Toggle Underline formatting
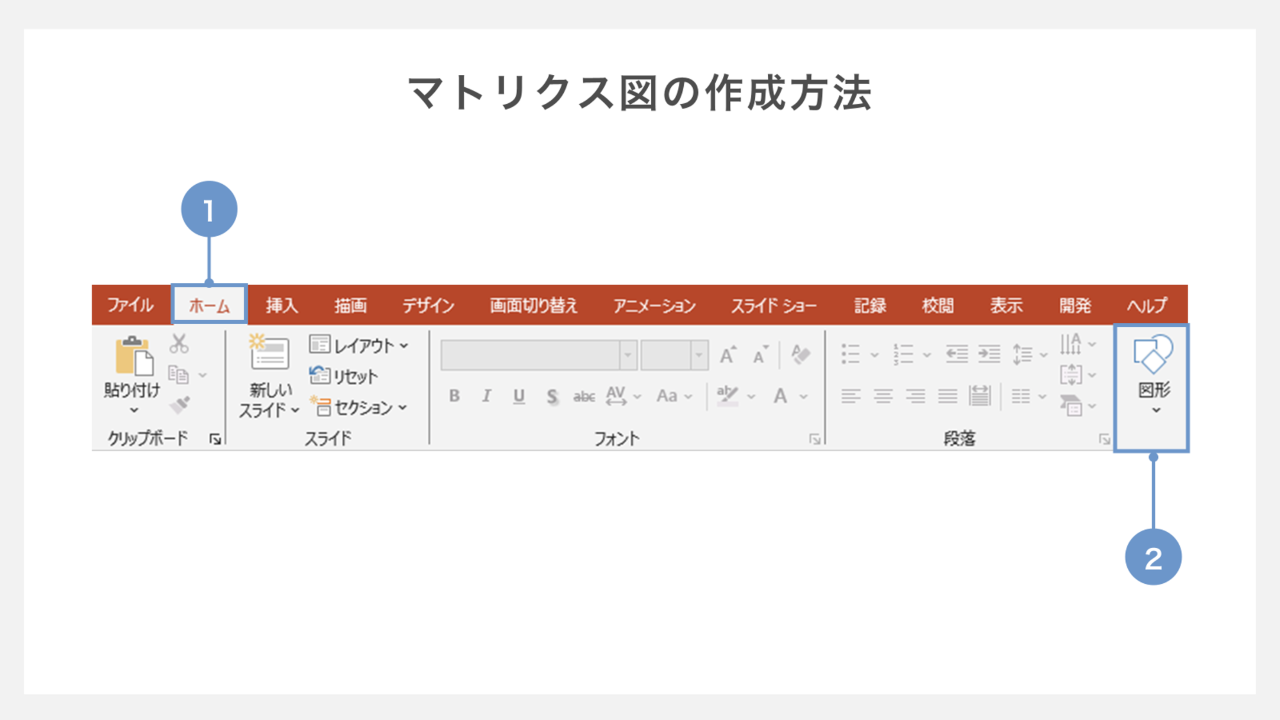 (519, 396)
